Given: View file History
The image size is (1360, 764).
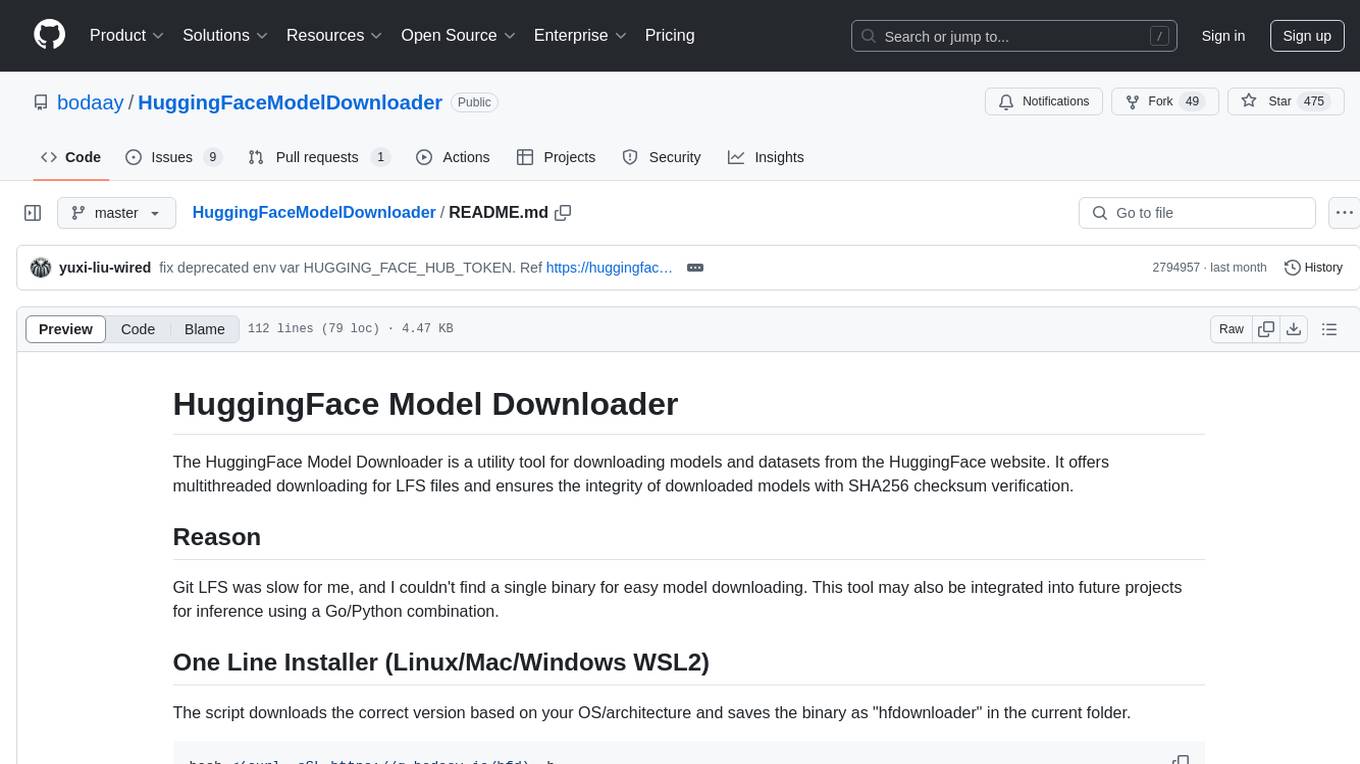Looking at the screenshot, I should [1313, 267].
